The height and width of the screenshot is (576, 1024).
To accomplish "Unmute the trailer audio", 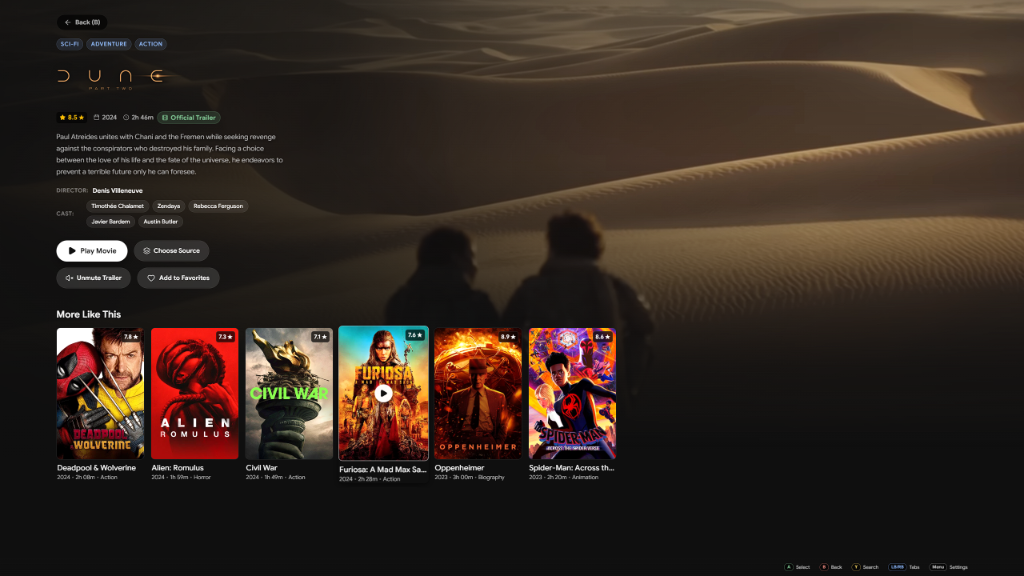I will [93, 278].
